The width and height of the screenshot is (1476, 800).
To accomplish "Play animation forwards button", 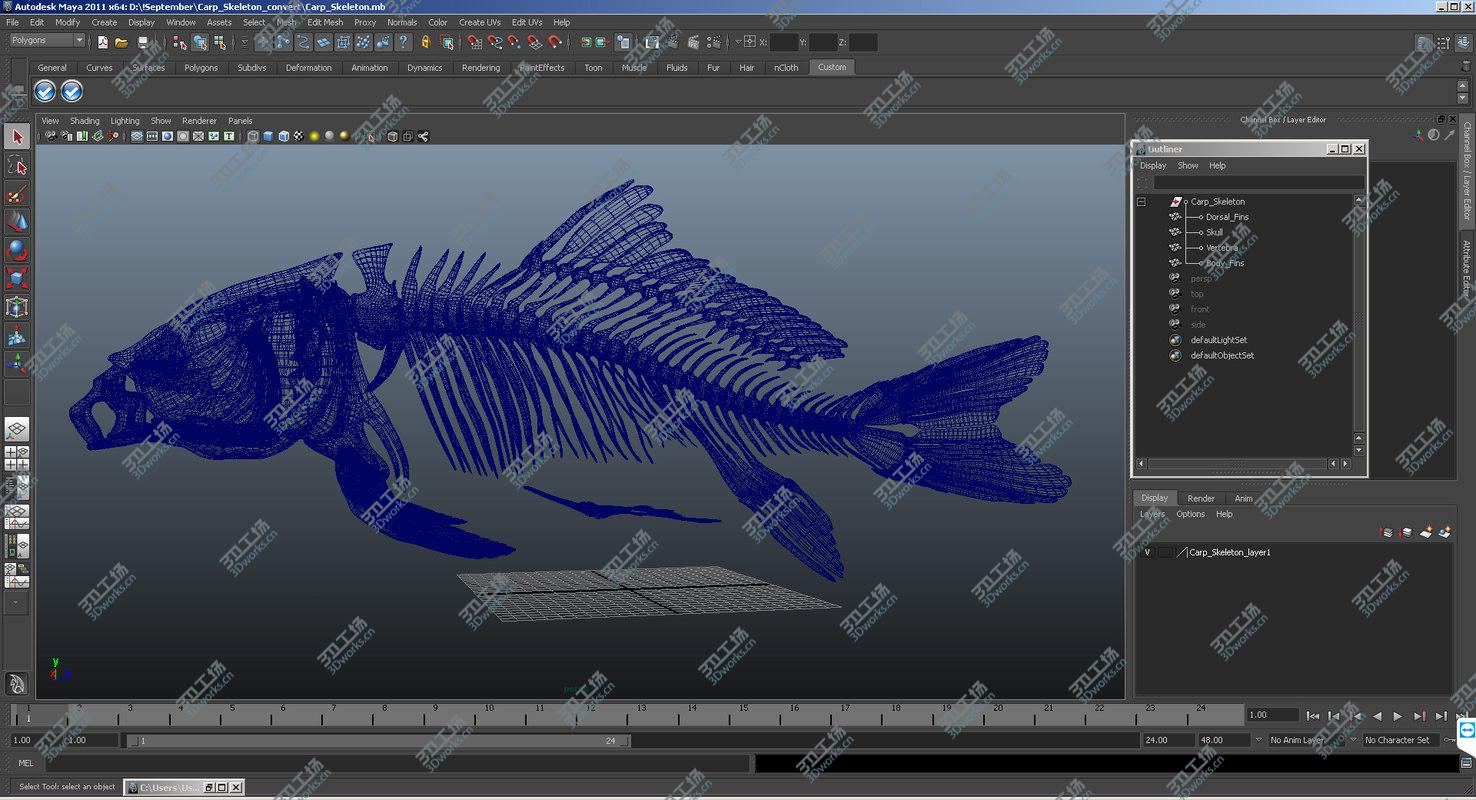I will (x=1398, y=716).
